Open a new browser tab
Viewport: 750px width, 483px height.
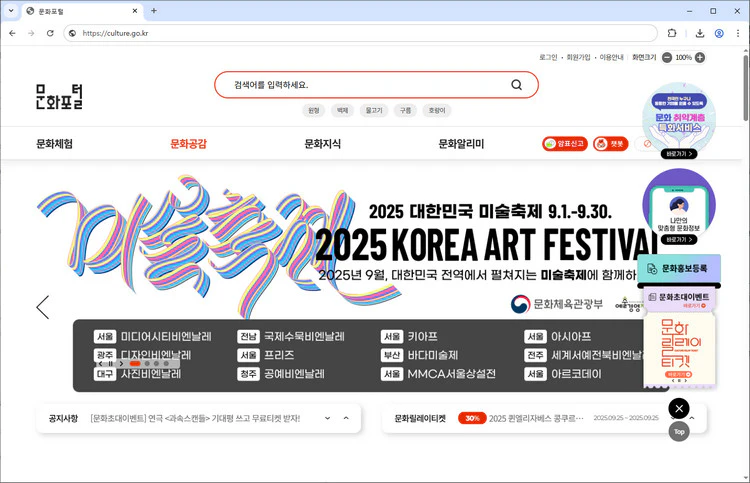pyautogui.click(x=154, y=11)
